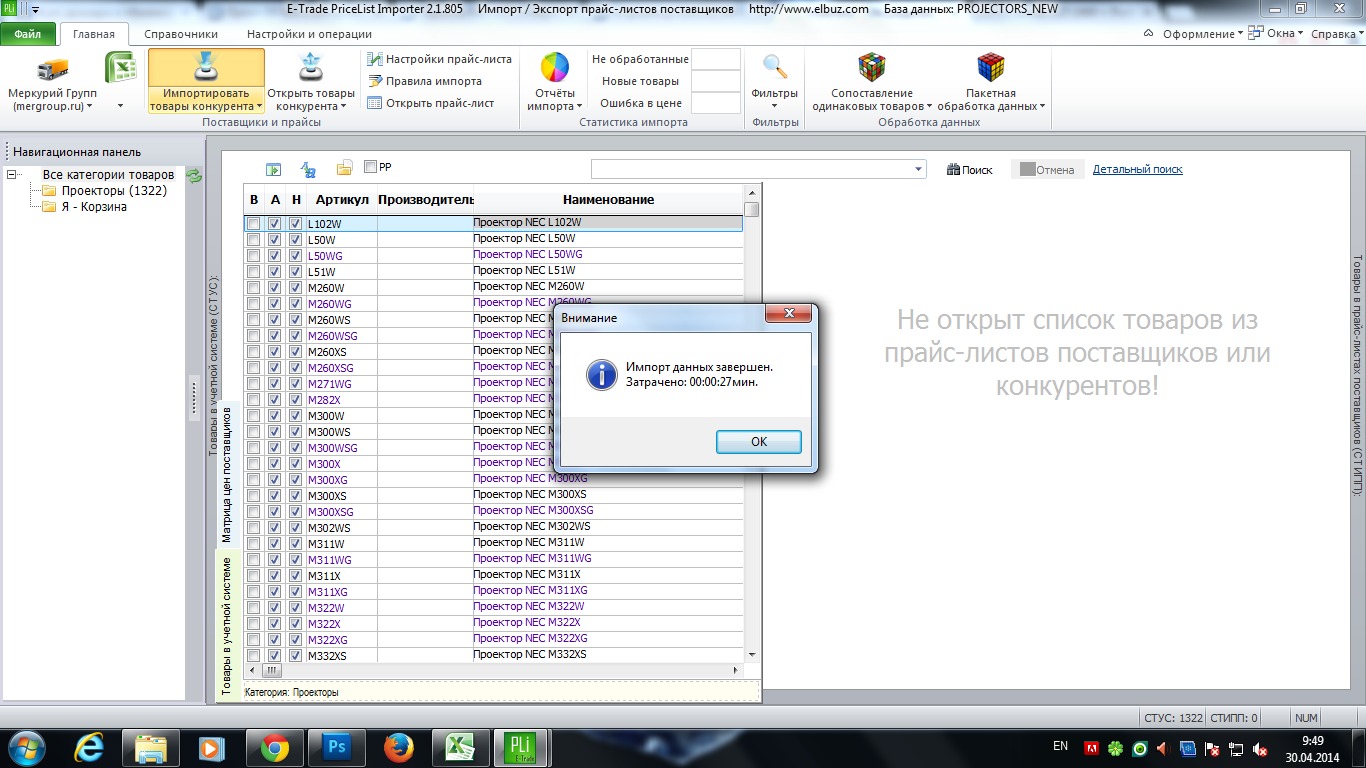Expand the arrow under the Excel icon
The image size is (1366, 768).
point(121,105)
